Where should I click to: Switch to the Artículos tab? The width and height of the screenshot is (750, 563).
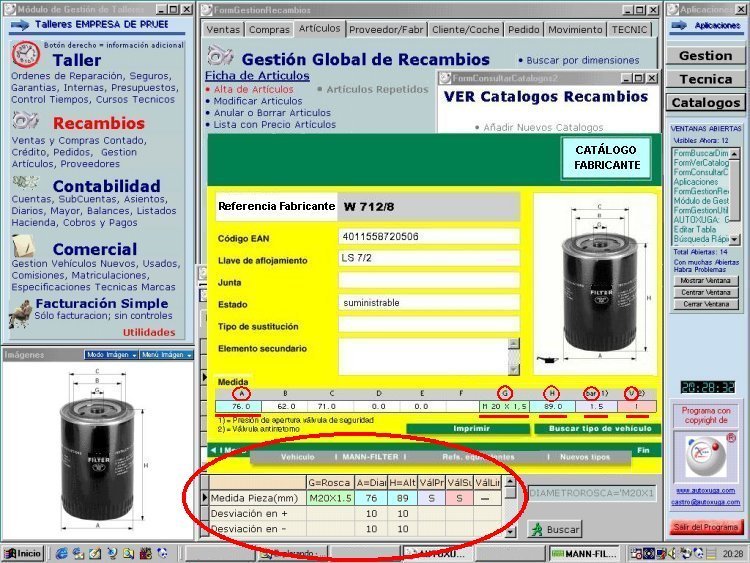tap(320, 28)
